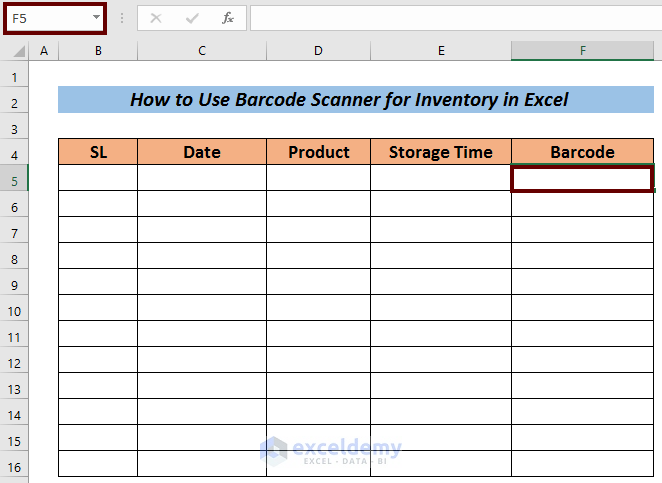This screenshot has width=662, height=483.
Task: Select row 4 header
Action: 15,152
